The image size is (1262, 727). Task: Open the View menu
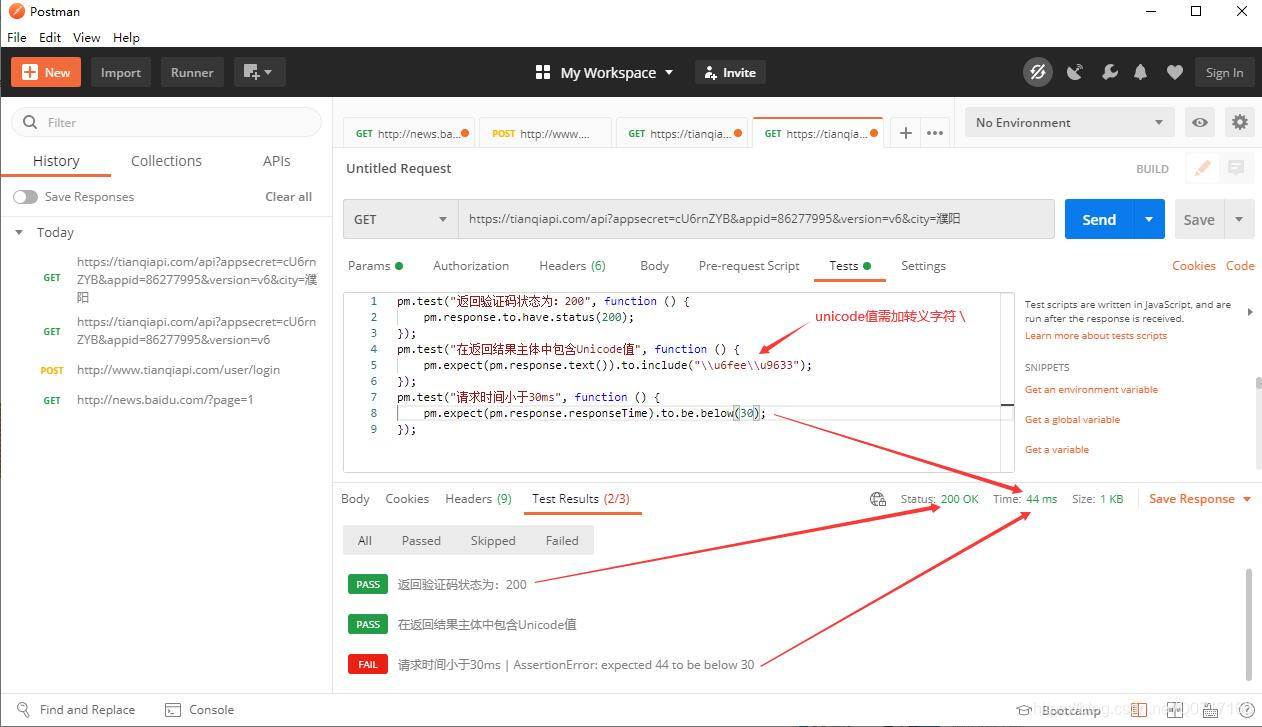(x=87, y=37)
